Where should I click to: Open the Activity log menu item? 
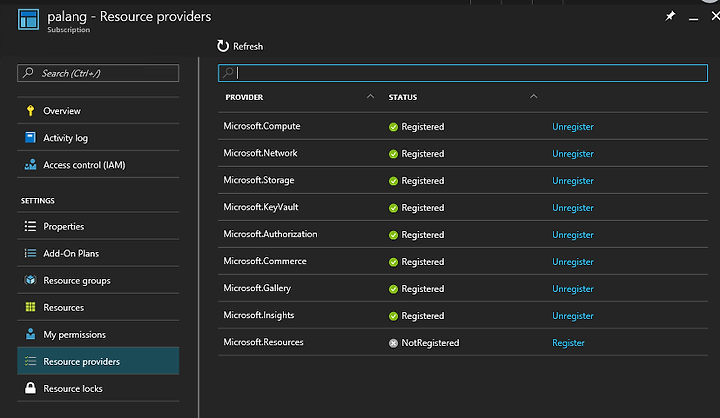pyautogui.click(x=98, y=137)
